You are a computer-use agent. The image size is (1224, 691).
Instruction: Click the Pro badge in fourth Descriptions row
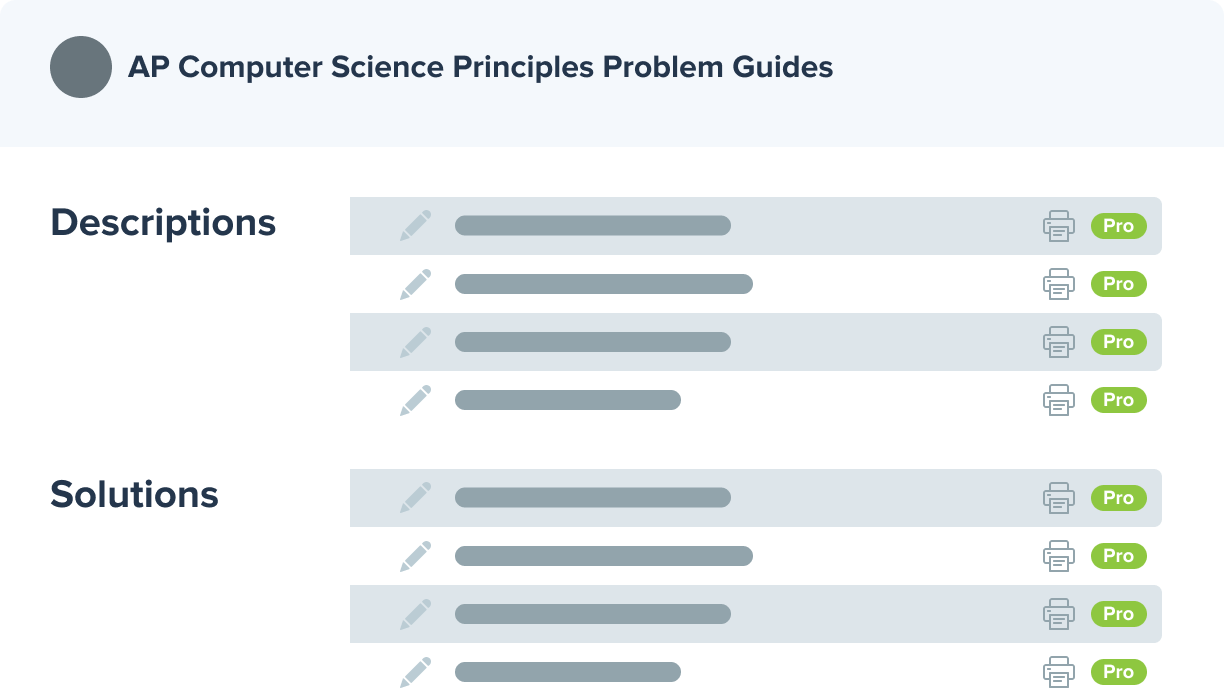1119,400
